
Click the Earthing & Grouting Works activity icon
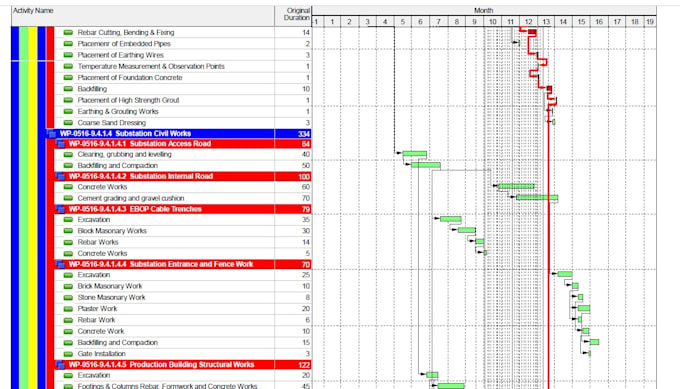pos(68,111)
